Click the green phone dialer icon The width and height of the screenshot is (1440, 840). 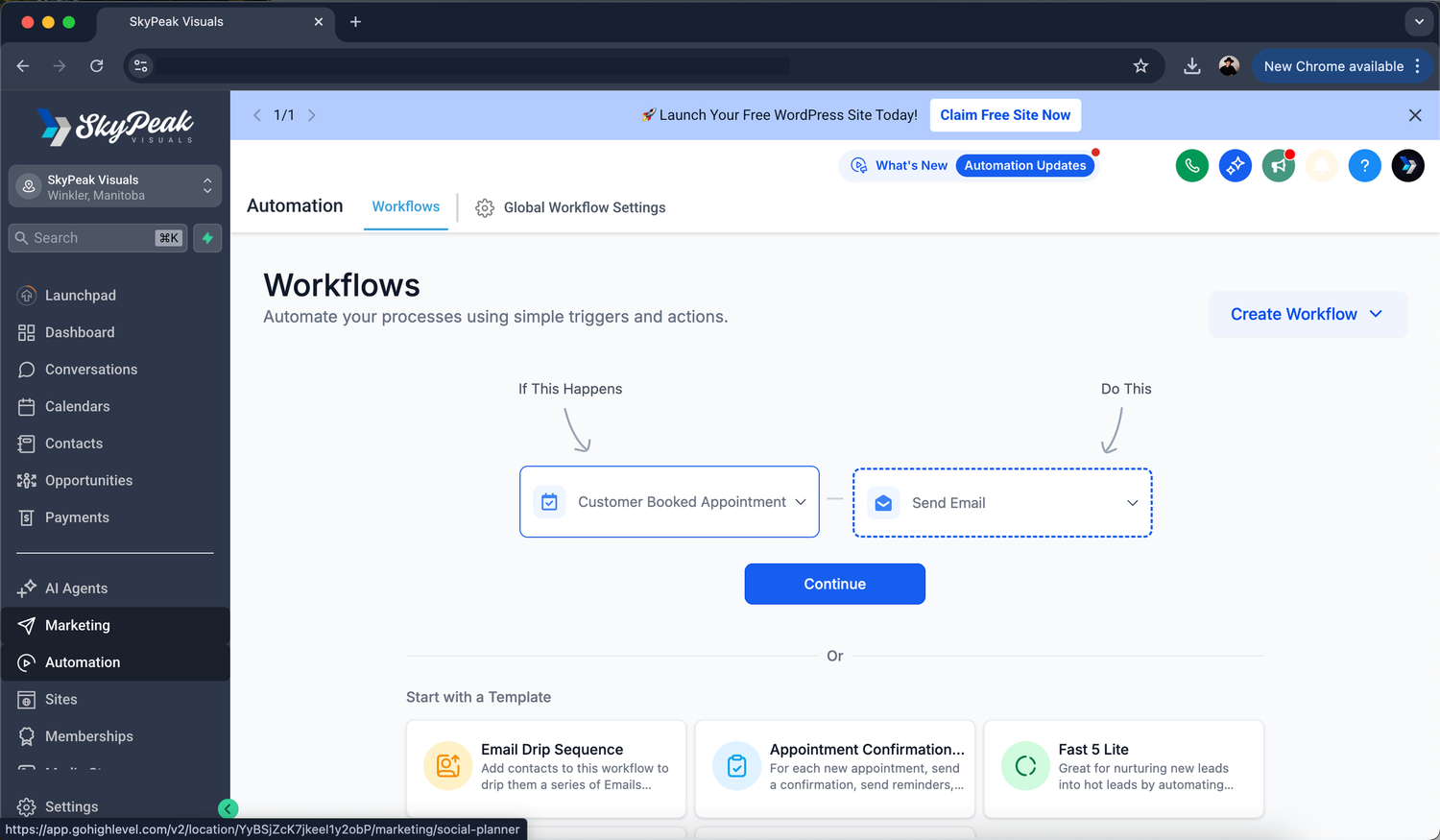(x=1192, y=165)
